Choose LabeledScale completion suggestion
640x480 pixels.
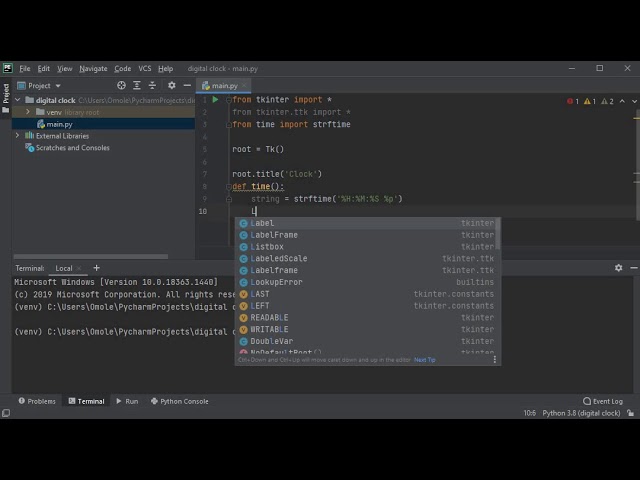(367, 259)
